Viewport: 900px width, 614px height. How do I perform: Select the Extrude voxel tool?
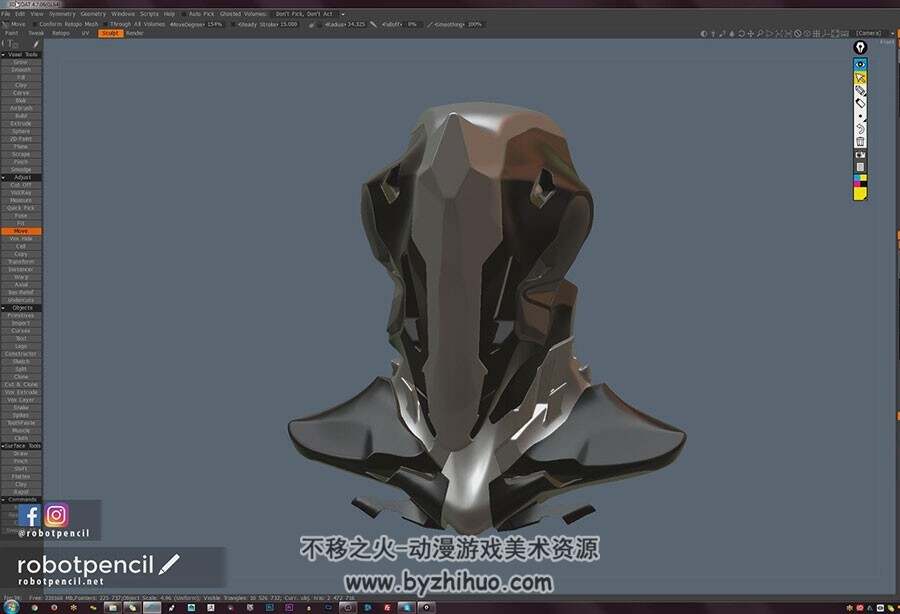(21, 123)
